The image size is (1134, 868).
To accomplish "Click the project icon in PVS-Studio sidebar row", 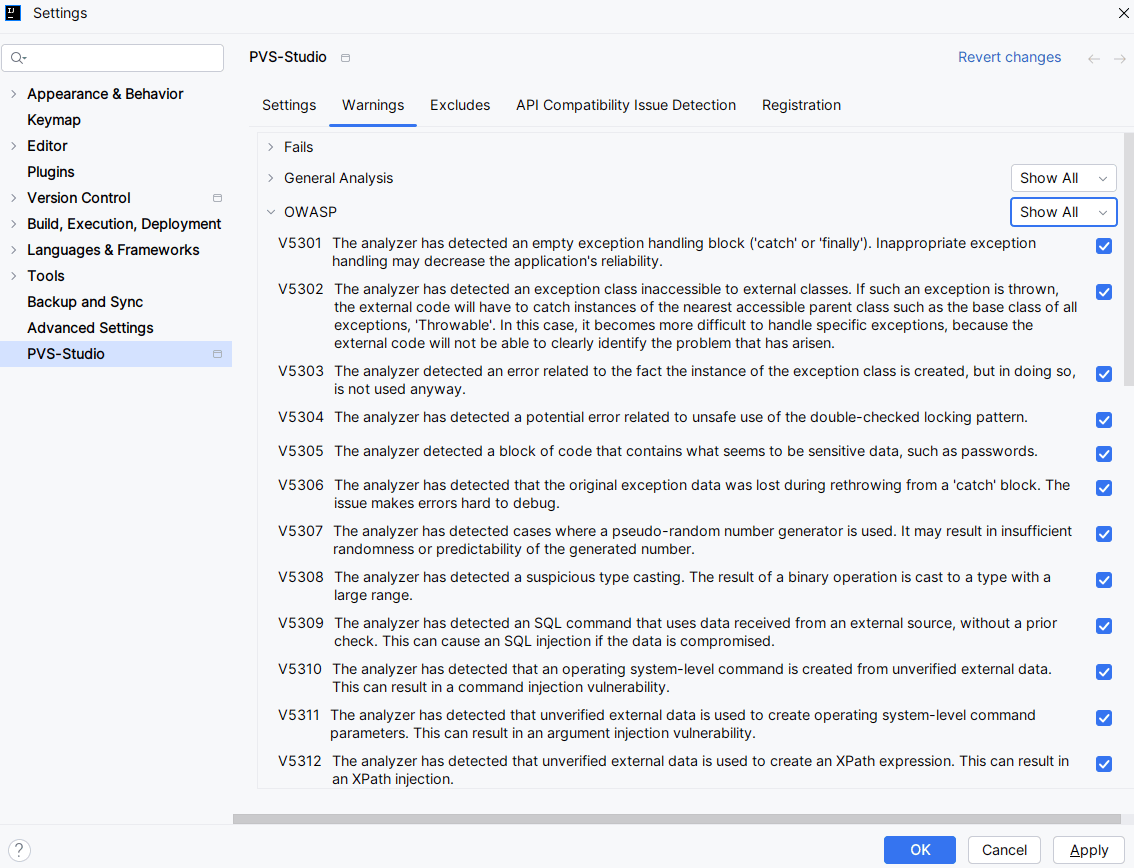I will tap(217, 354).
